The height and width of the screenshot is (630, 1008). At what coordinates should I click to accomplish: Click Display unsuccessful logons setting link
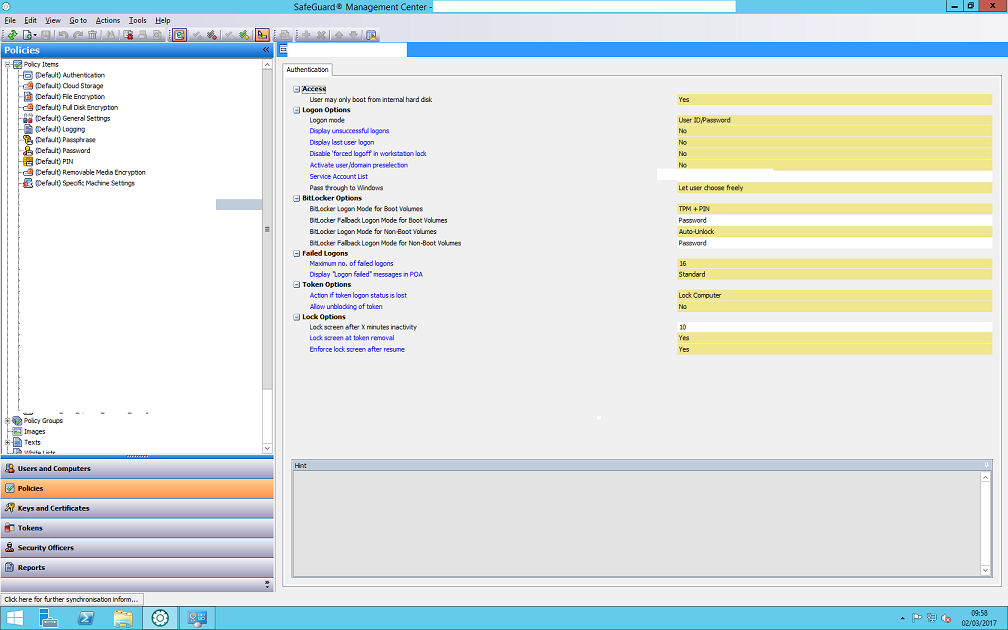pos(349,131)
